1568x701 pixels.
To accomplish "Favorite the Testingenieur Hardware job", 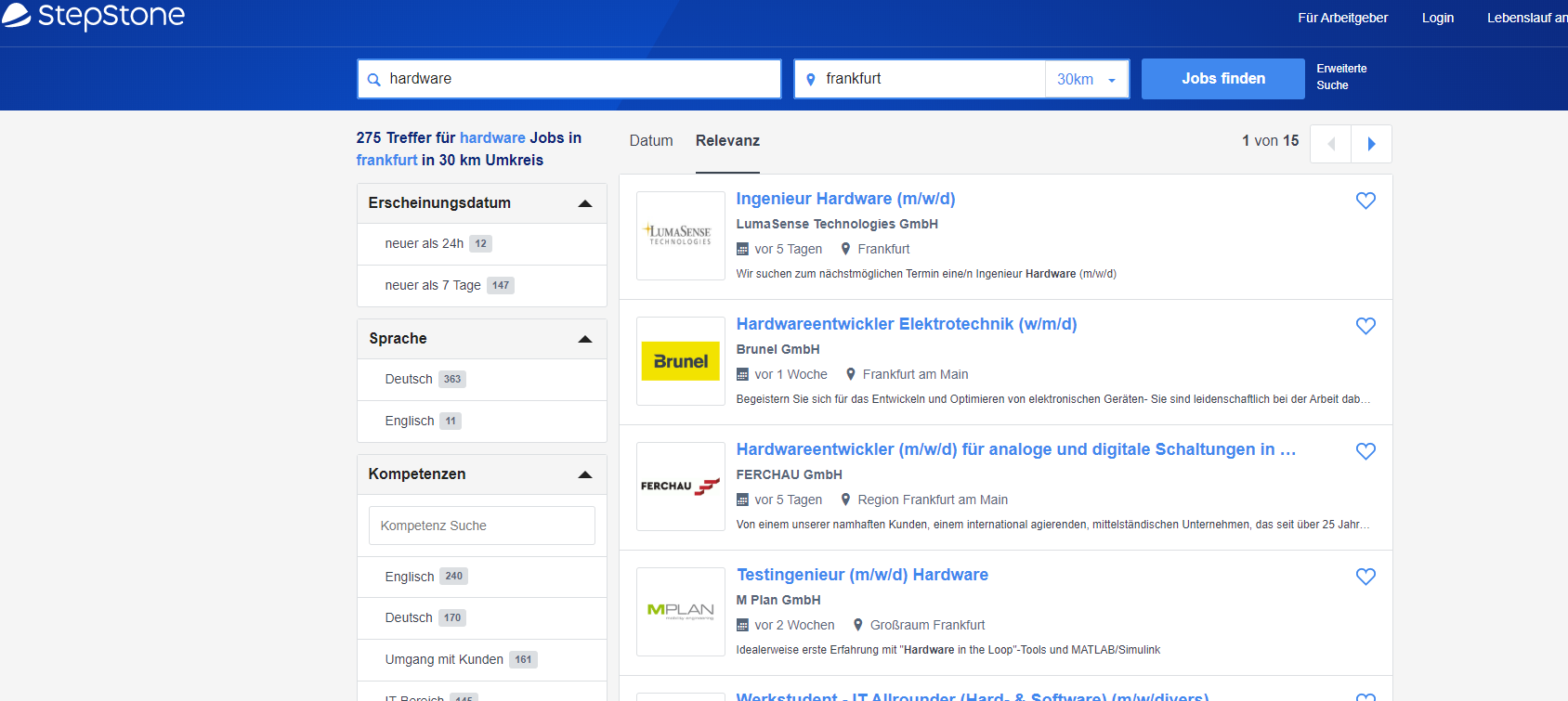I will tap(1365, 577).
